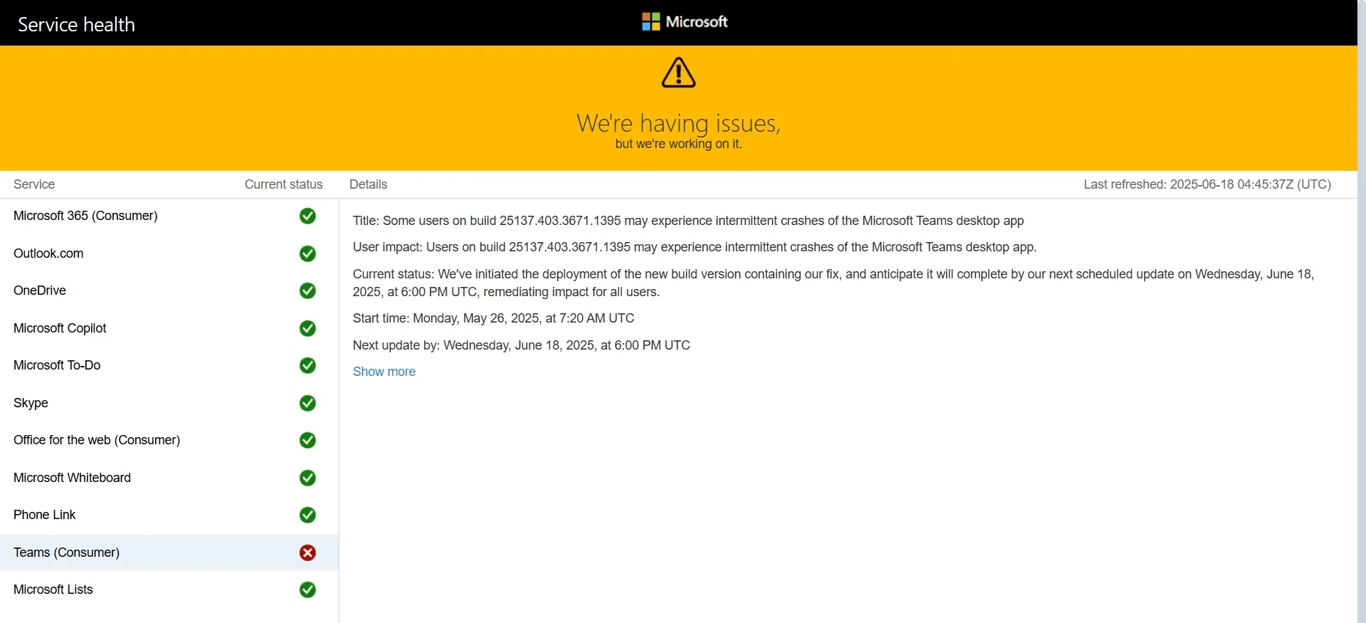Select the Skype service
Screen dimensions: 1366x623
169,403
